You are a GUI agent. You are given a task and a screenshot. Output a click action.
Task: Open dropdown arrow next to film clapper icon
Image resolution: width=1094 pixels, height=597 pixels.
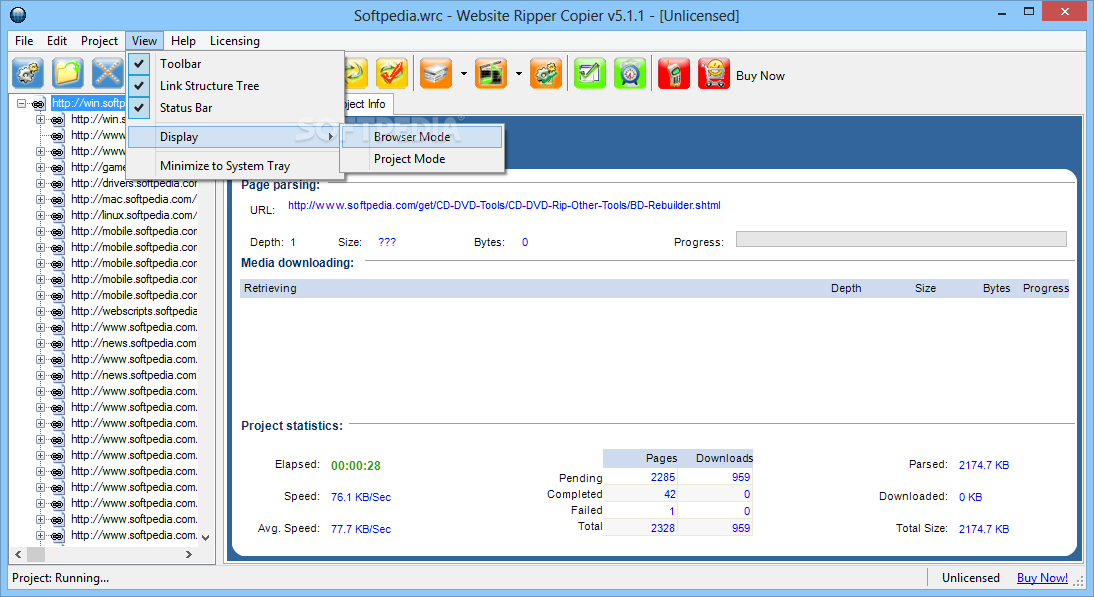tap(518, 73)
